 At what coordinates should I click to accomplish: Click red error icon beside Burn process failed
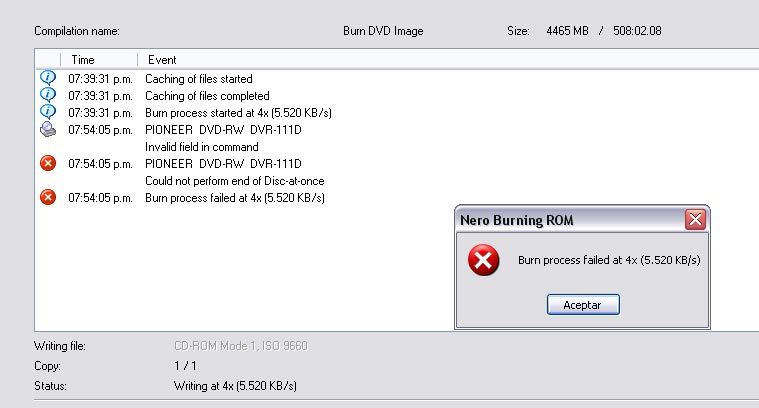click(x=47, y=197)
